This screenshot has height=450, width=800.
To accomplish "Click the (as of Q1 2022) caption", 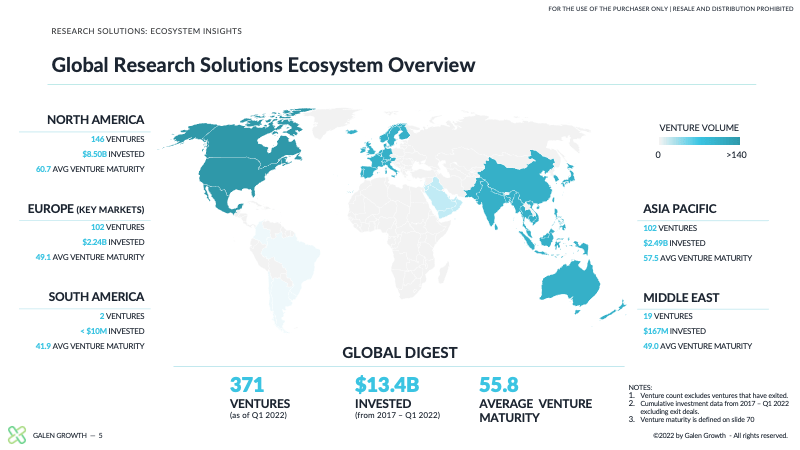I will 258,415.
